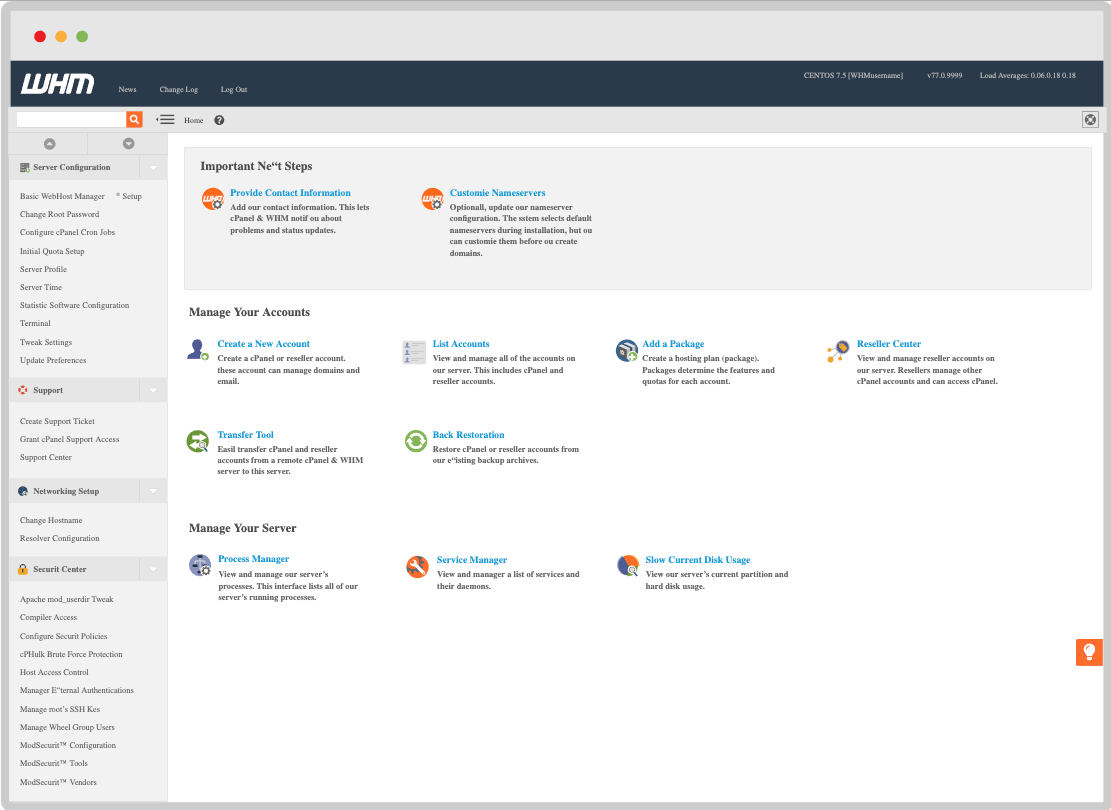Click the Service Manager wrench icon
This screenshot has height=810, width=1111.
pos(417,567)
